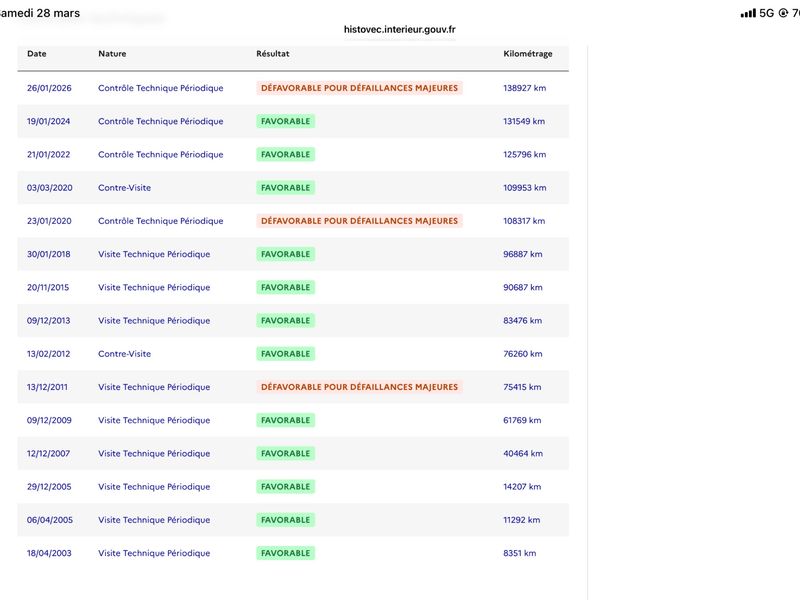The width and height of the screenshot is (800, 600).
Task: Click the 131549 km mileage value
Action: (524, 121)
